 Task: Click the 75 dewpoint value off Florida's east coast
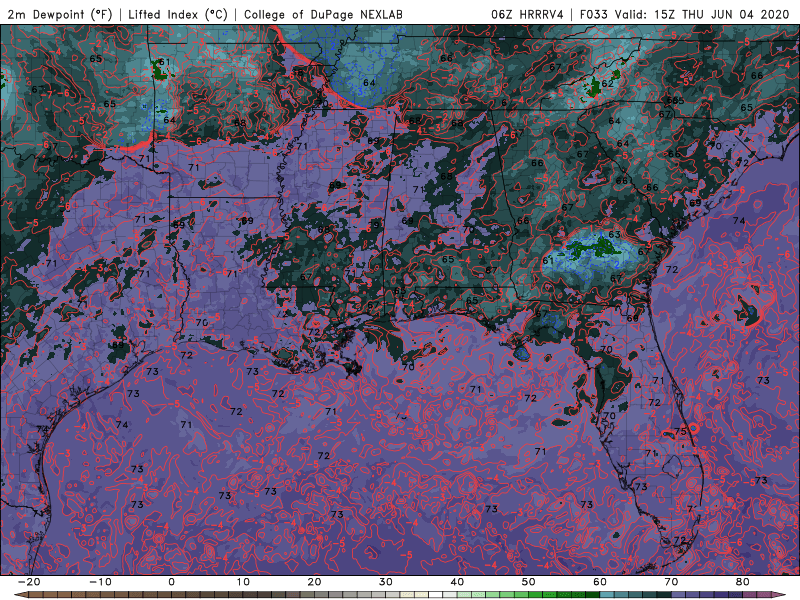coord(680,432)
